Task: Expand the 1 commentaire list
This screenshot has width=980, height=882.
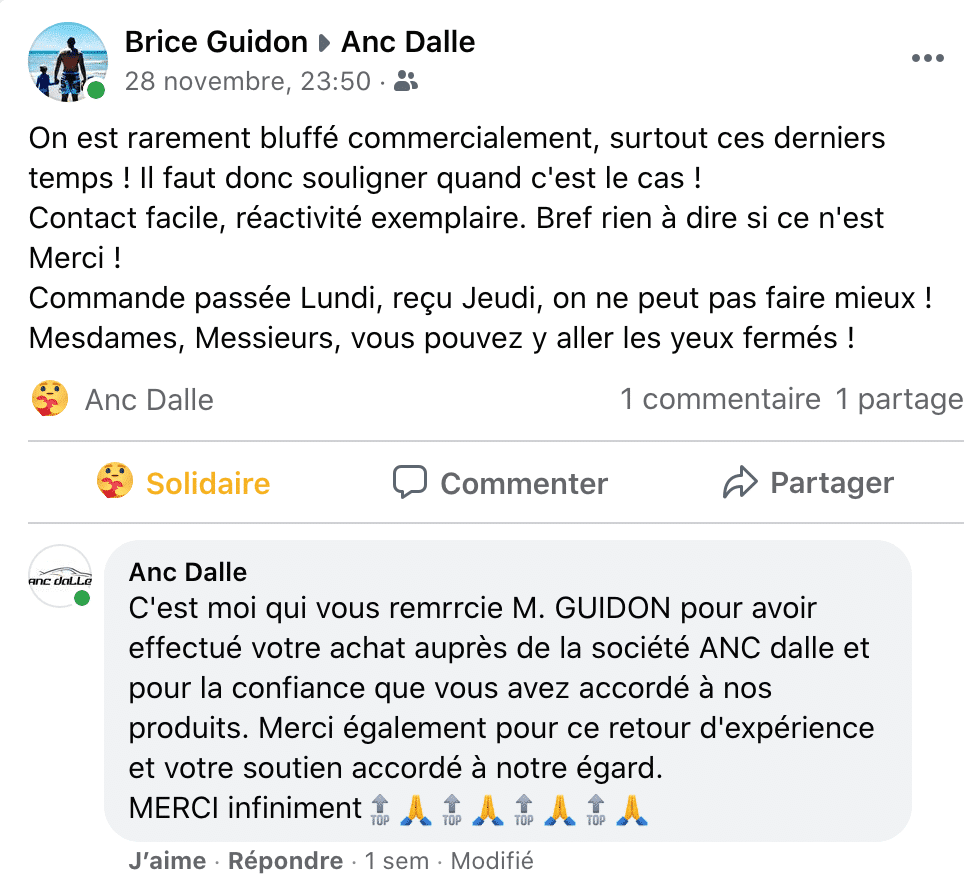Action: [x=720, y=400]
